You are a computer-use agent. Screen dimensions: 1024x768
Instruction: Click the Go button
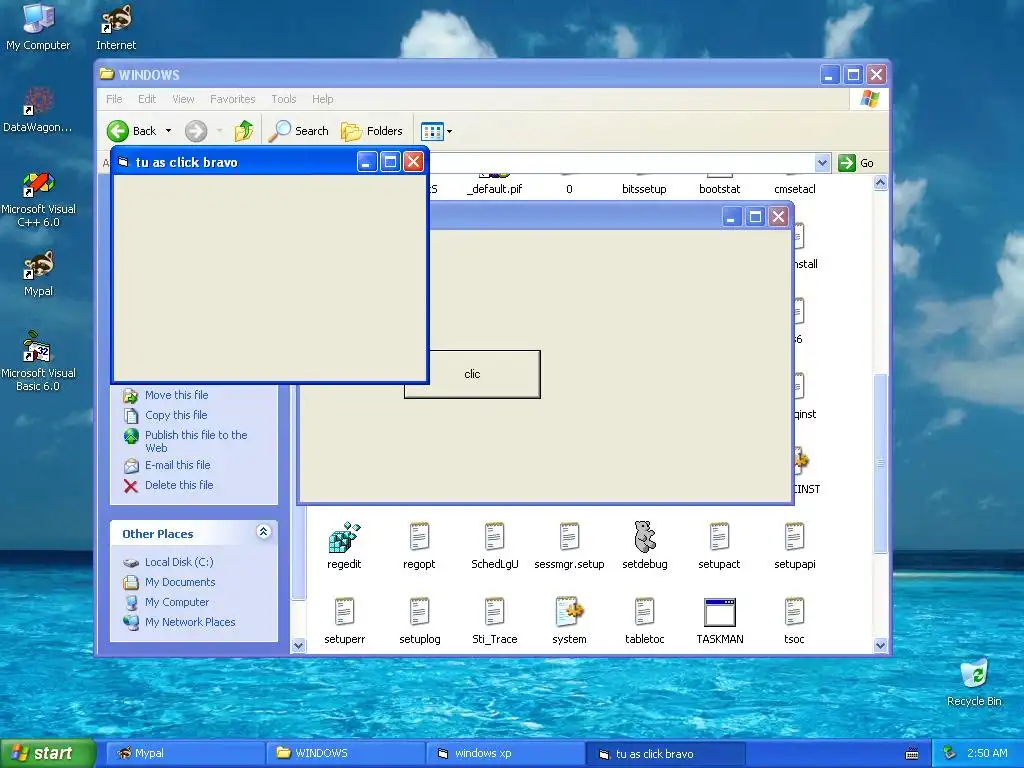[x=856, y=163]
